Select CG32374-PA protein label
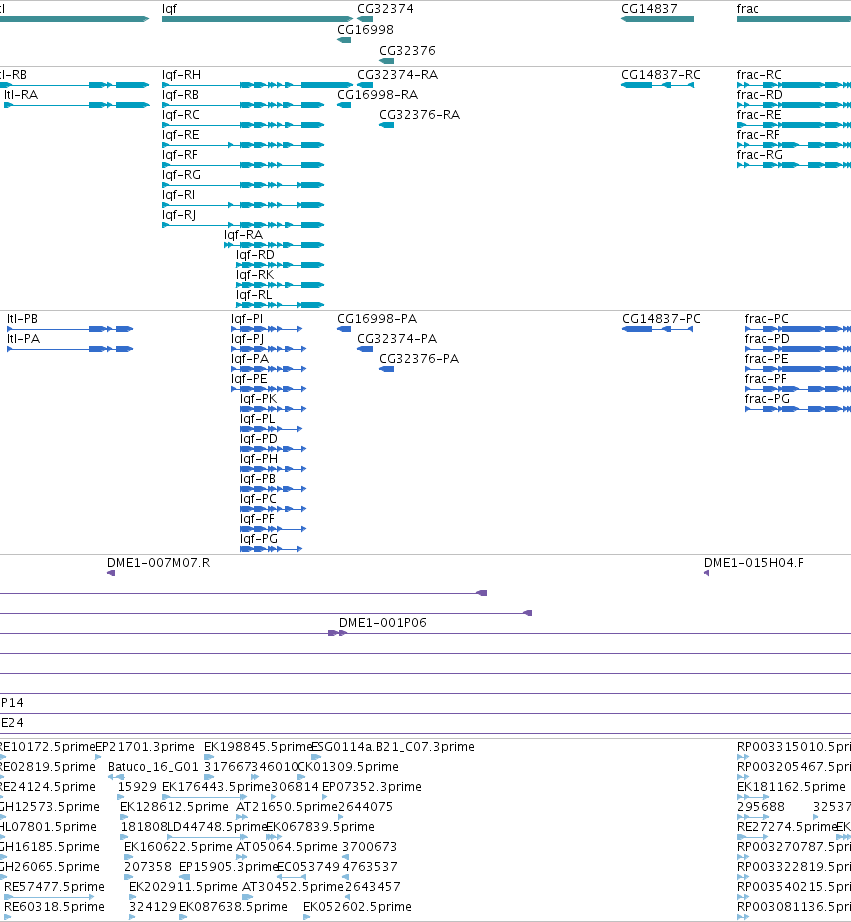This screenshot has width=851, height=922. click(x=397, y=339)
